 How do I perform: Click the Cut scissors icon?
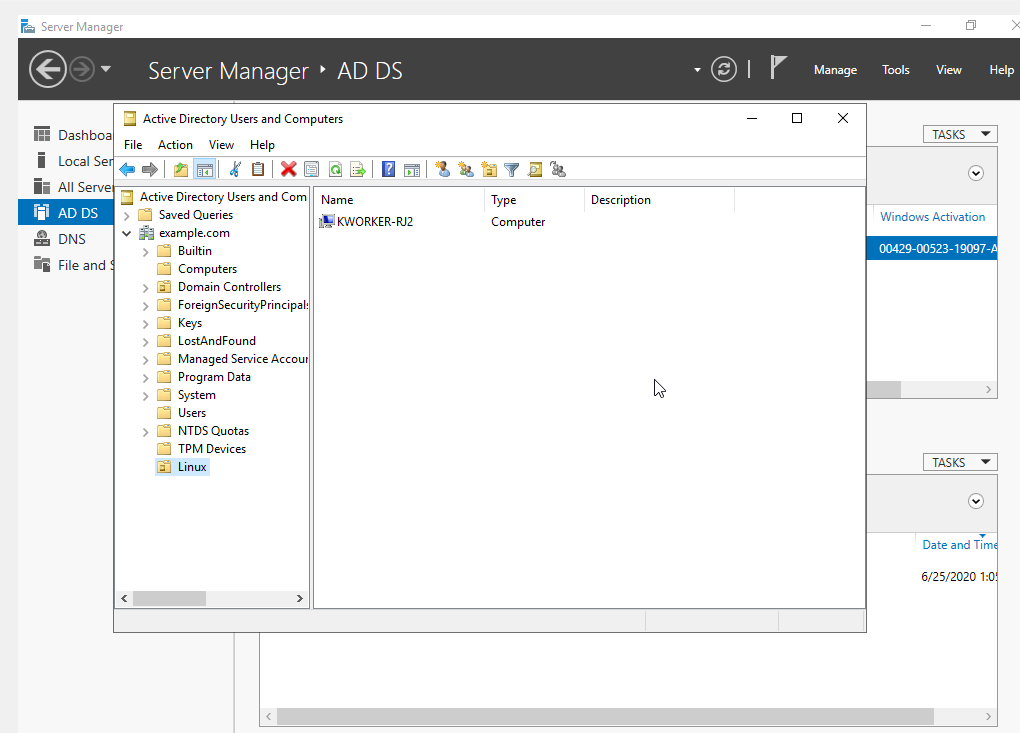point(235,170)
